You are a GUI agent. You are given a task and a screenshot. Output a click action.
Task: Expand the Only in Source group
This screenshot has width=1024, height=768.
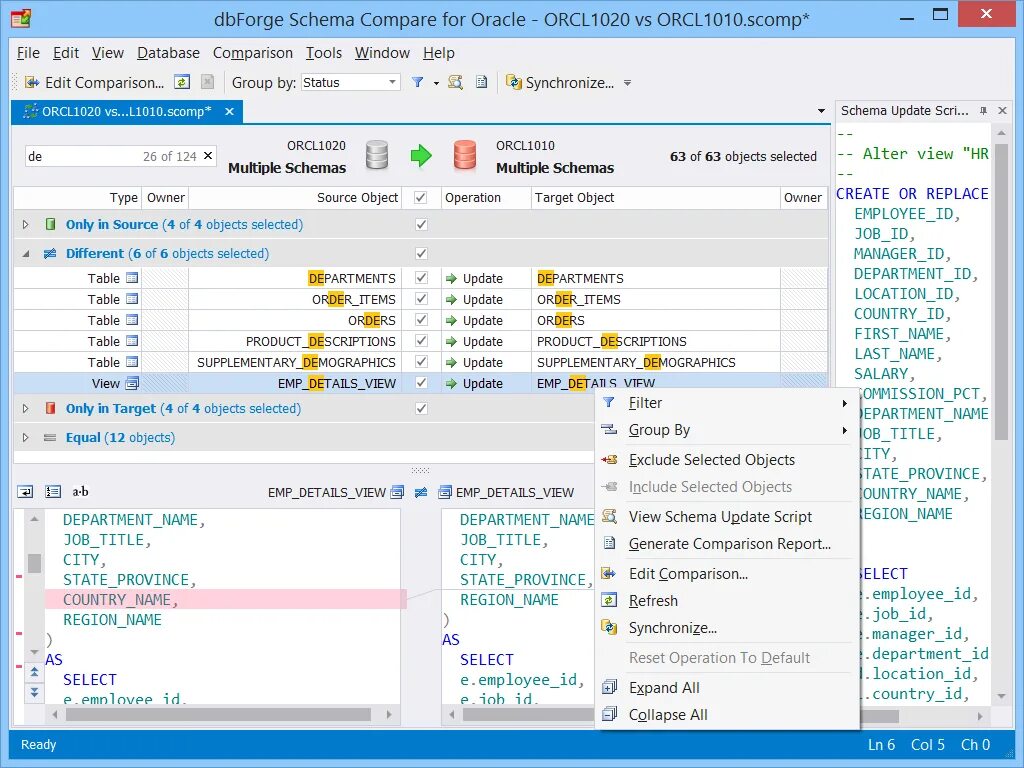[x=25, y=225]
